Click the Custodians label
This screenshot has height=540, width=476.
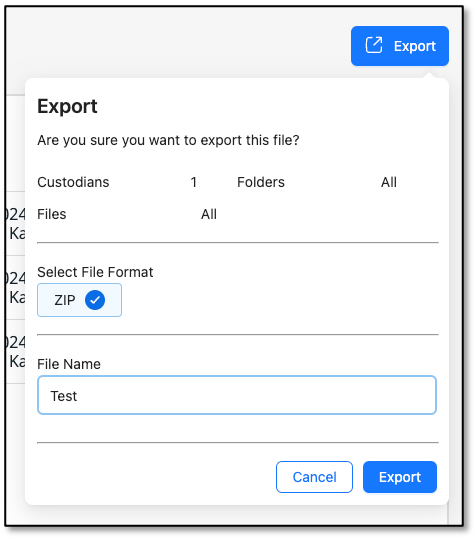(x=73, y=182)
